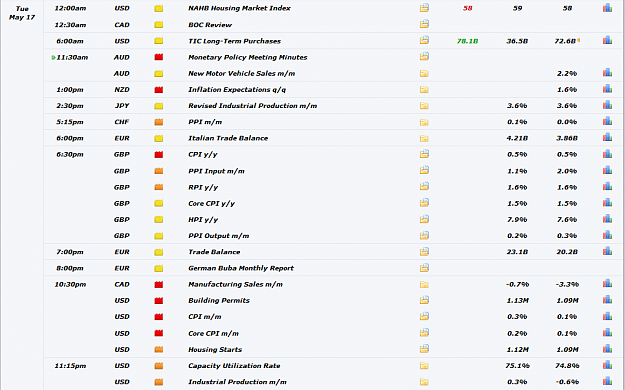Show graph for Manufacturing Sales m/m
The height and width of the screenshot is (390, 625).
click(x=607, y=284)
